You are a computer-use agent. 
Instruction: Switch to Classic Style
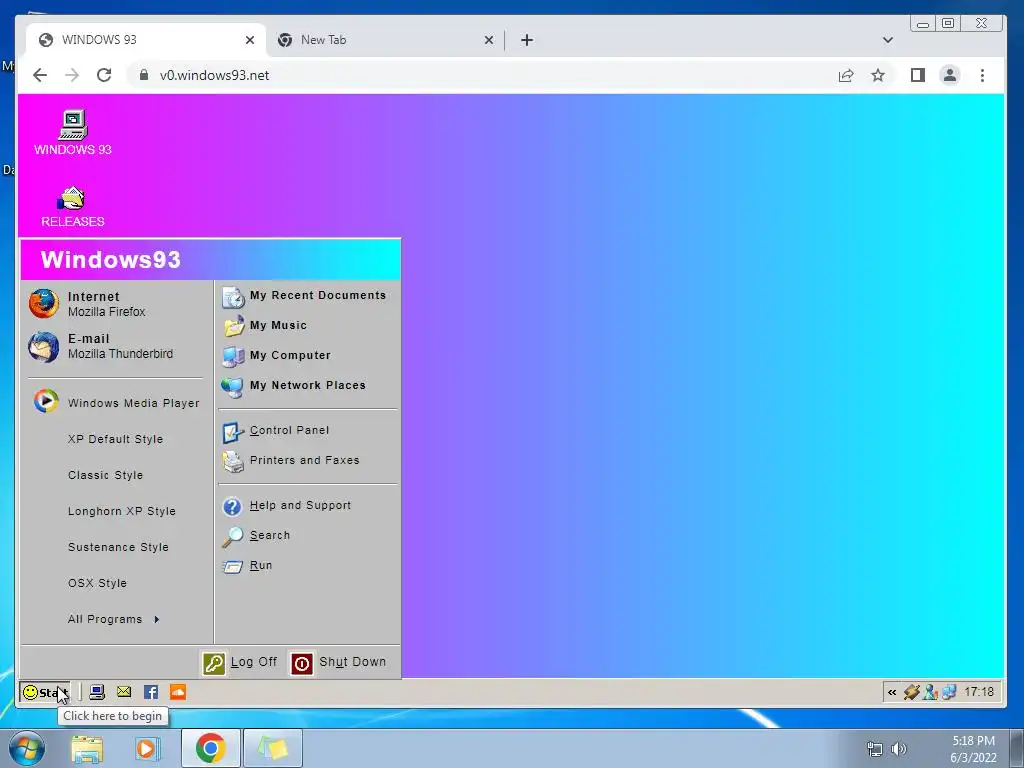105,475
